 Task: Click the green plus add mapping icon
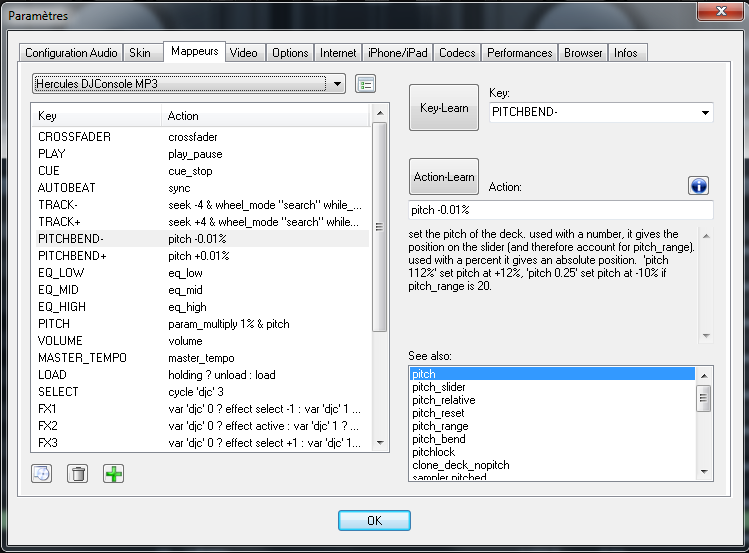point(114,473)
